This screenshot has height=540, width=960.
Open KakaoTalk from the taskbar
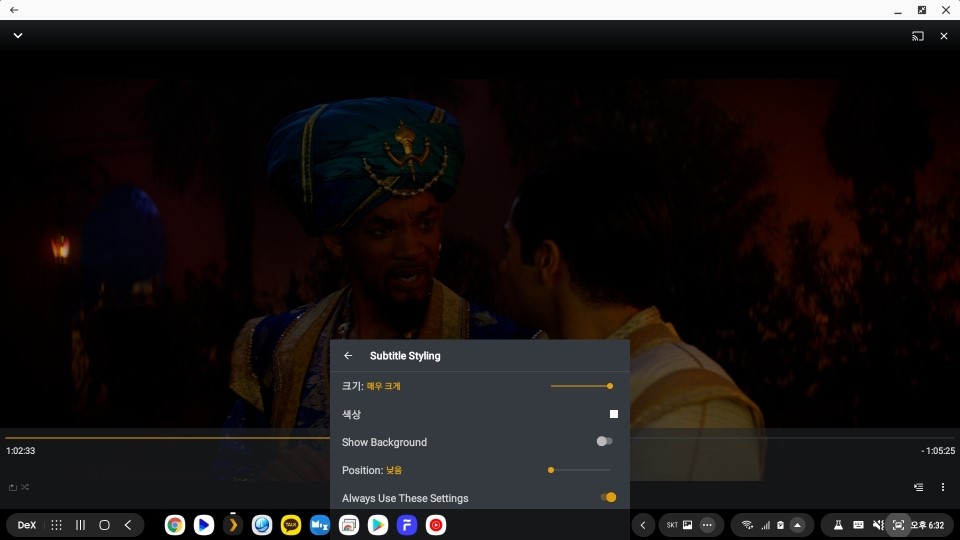291,525
